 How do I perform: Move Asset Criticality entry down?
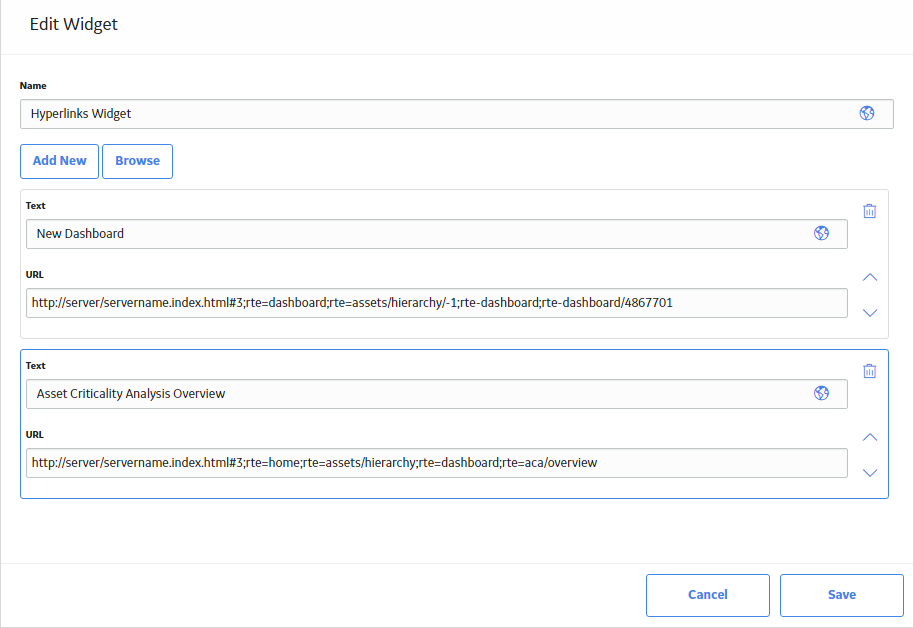870,473
